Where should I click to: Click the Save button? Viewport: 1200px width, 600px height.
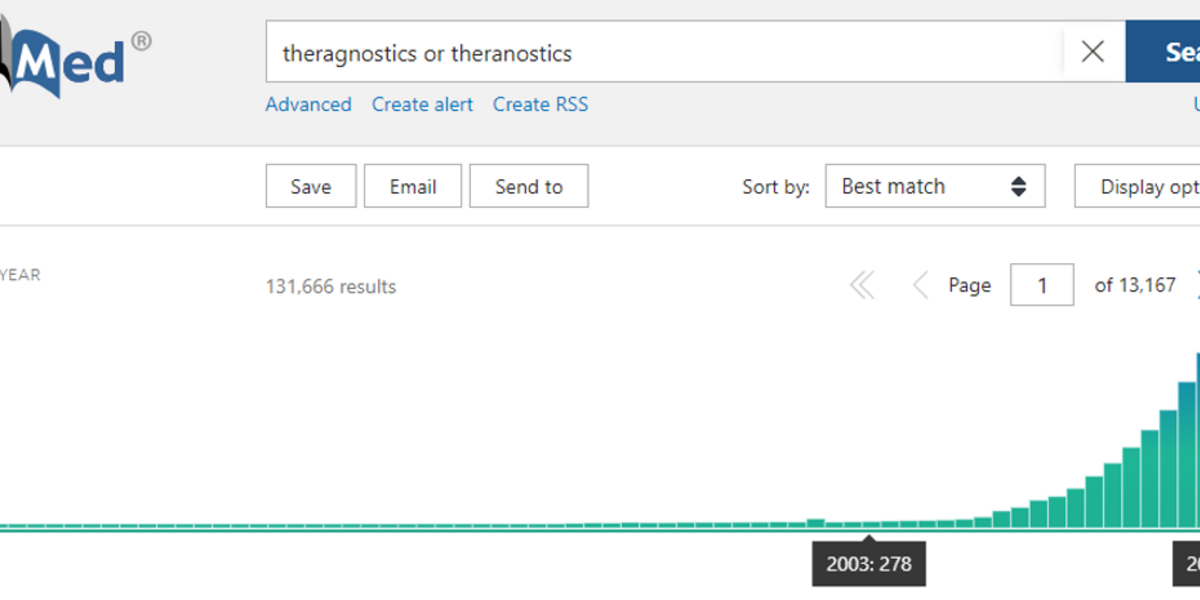click(x=310, y=186)
